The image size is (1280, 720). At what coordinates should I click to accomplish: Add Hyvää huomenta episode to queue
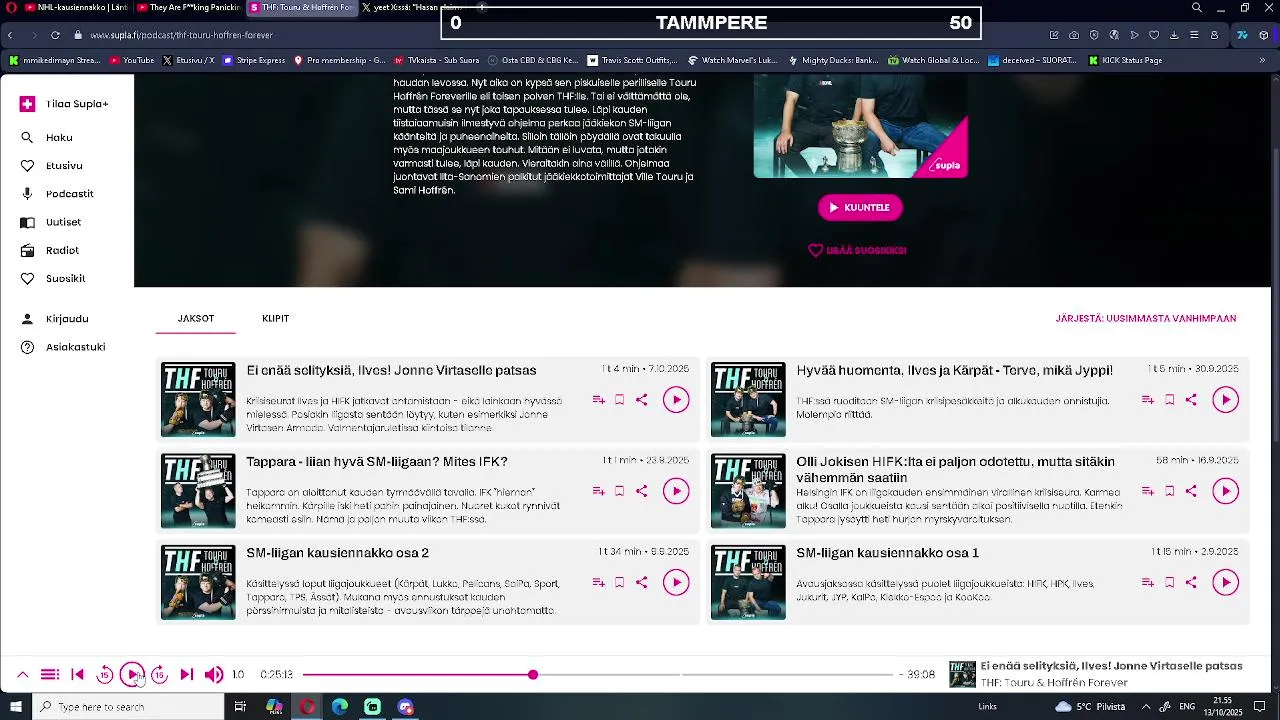click(1148, 400)
